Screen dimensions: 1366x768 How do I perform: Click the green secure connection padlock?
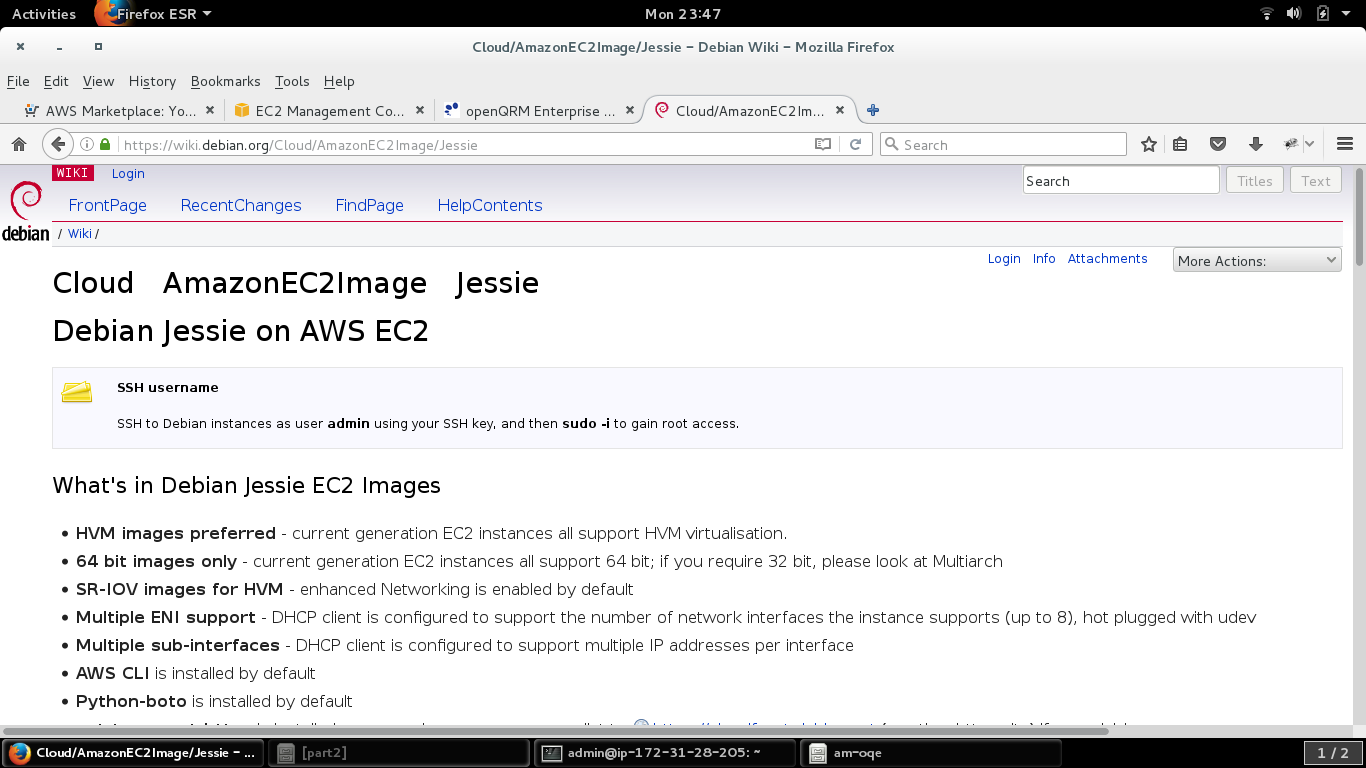[104, 144]
